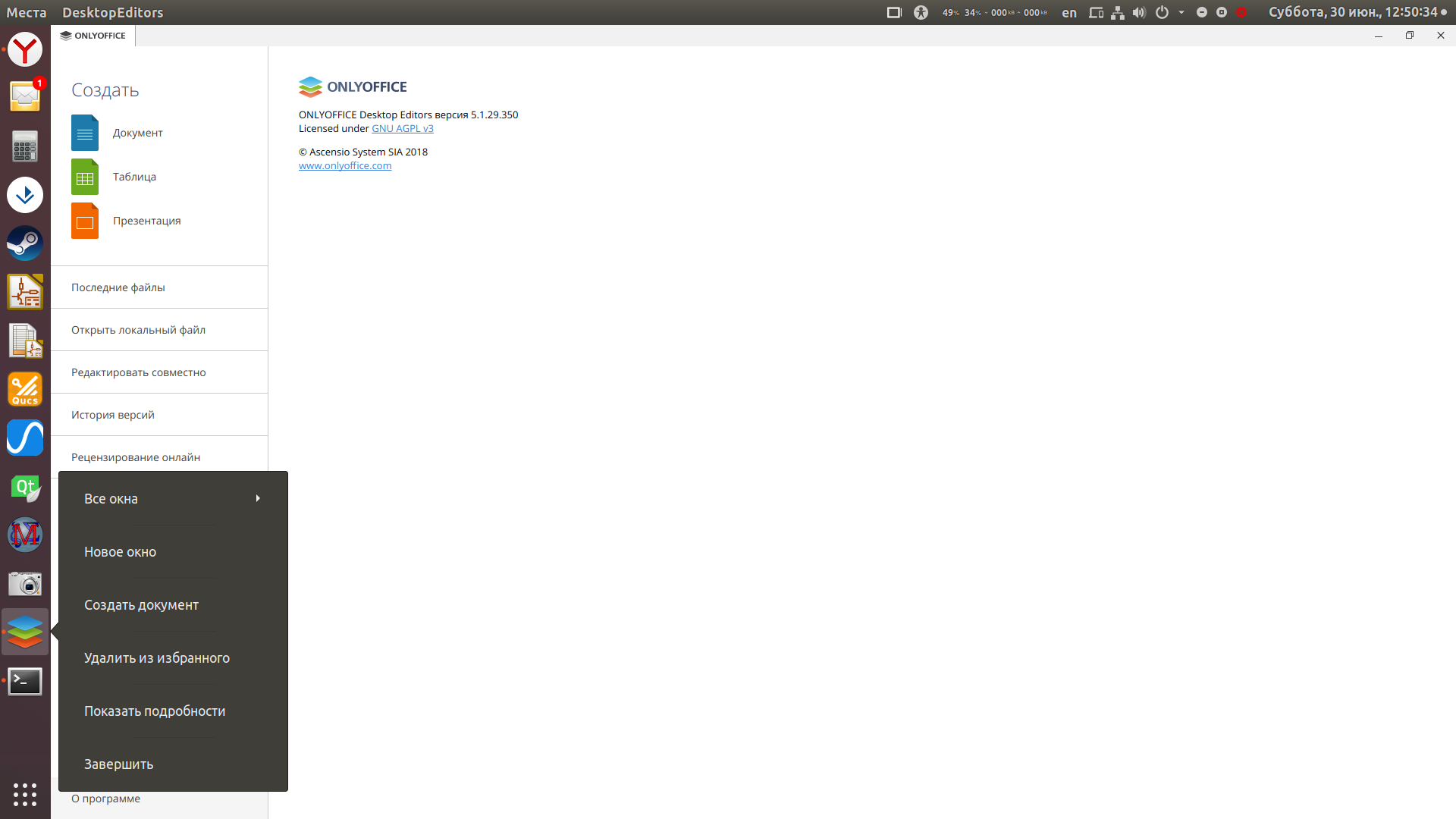This screenshot has width=1456, height=819.
Task: Open the GNU AGPL v3 license link
Action: point(402,128)
